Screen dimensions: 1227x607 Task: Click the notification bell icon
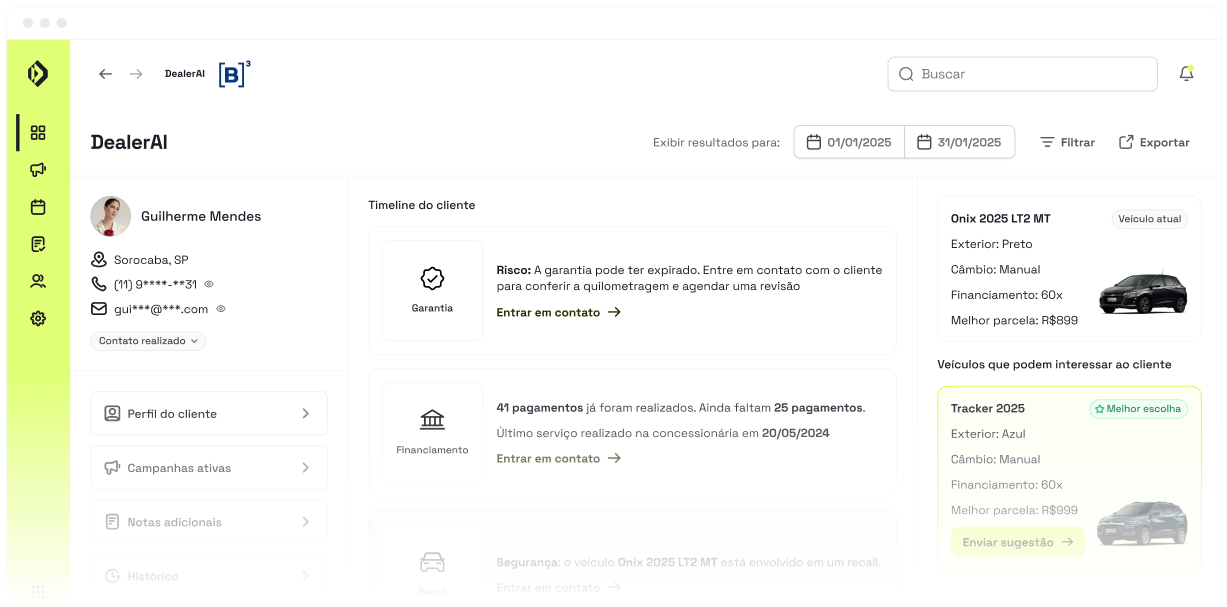point(1186,74)
